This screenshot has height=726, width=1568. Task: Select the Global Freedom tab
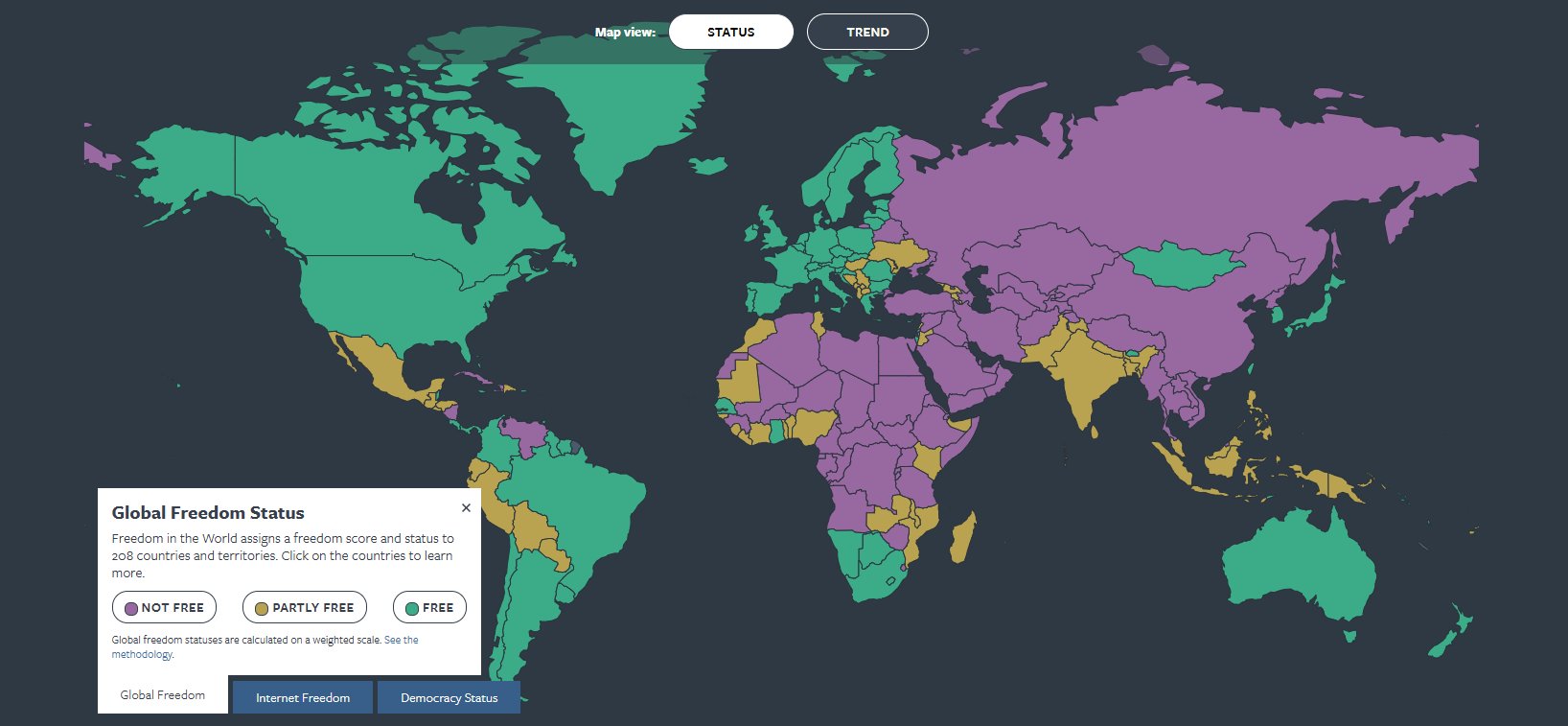coord(163,695)
